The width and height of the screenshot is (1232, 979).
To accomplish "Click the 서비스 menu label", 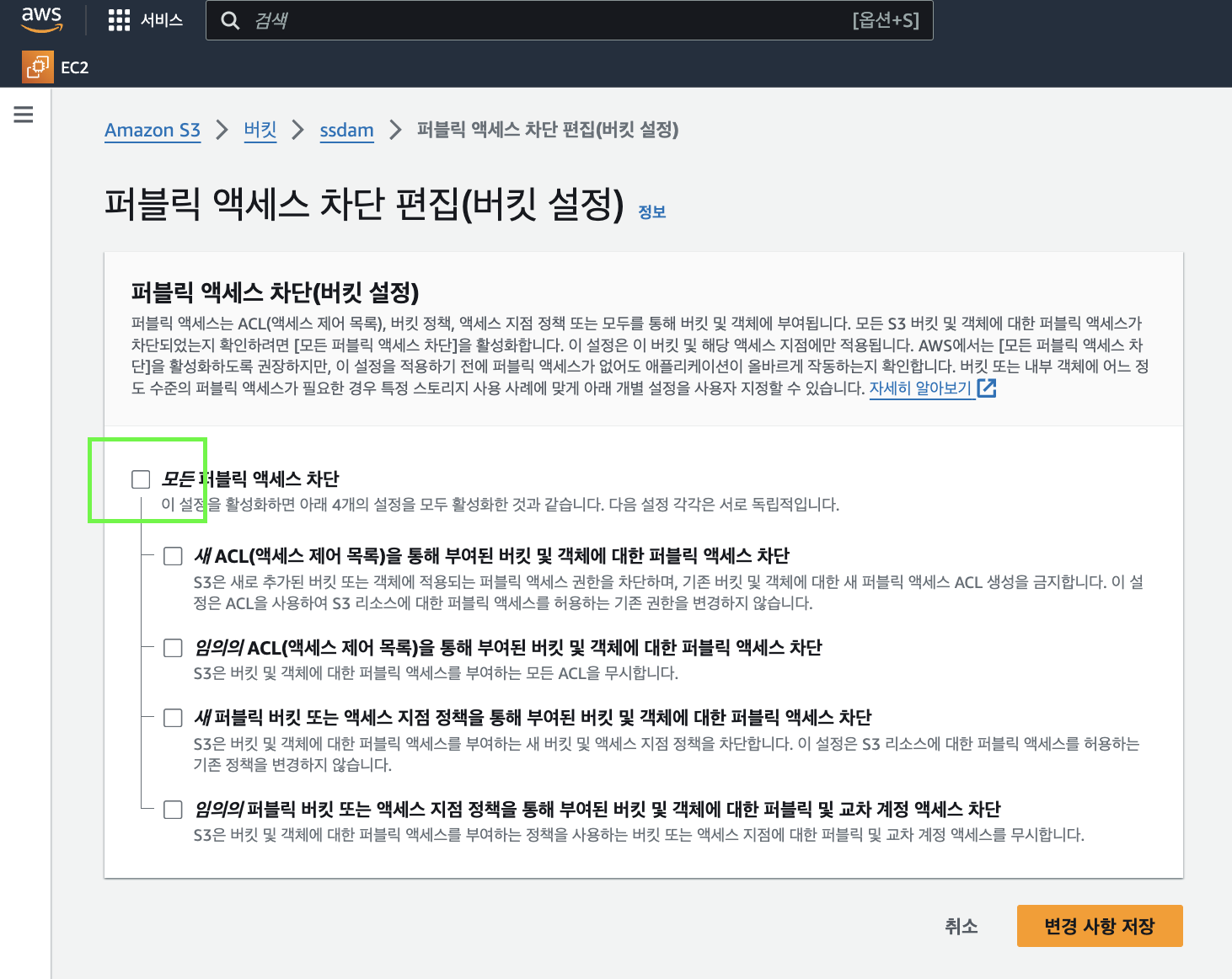I will pos(162,20).
